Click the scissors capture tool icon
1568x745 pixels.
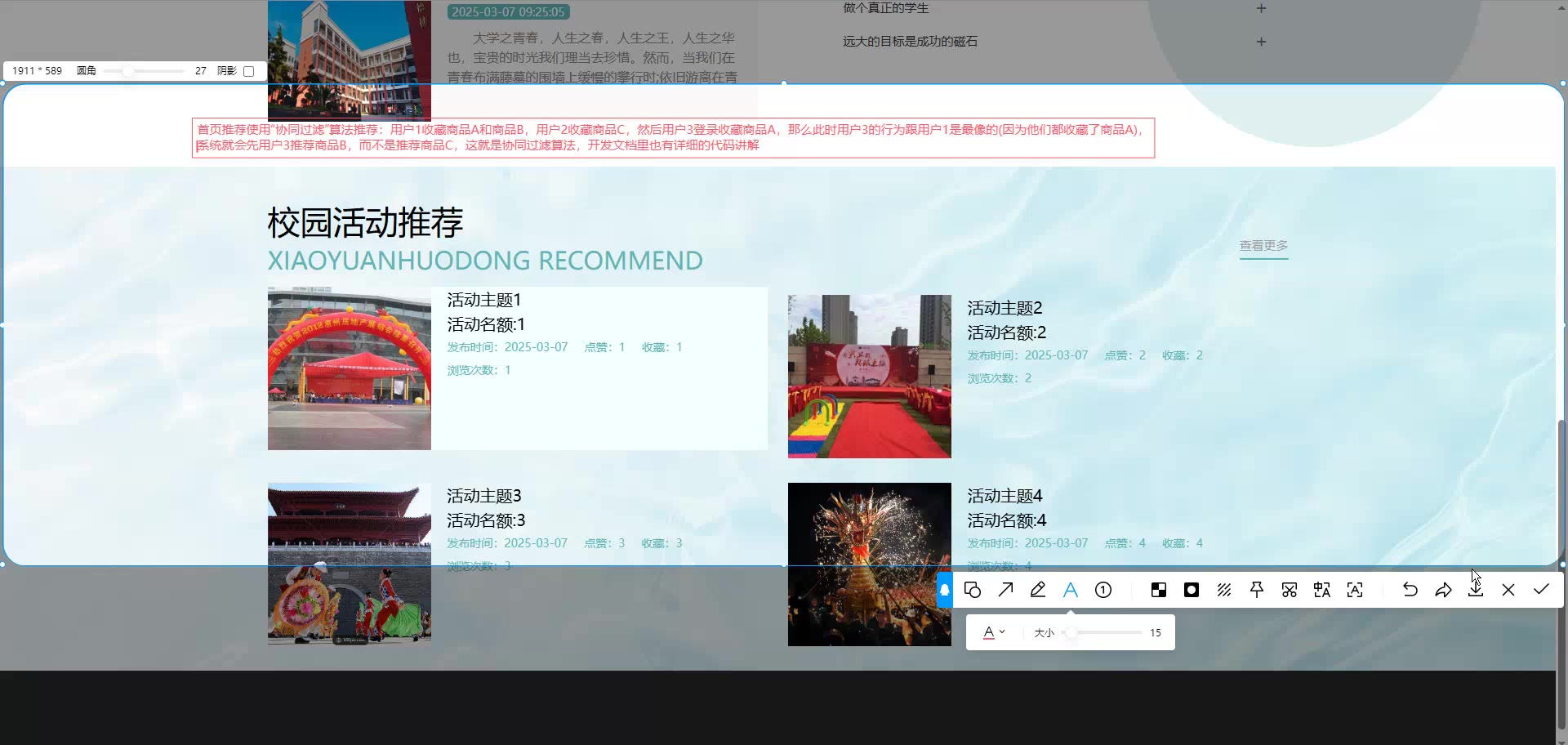click(x=1290, y=590)
